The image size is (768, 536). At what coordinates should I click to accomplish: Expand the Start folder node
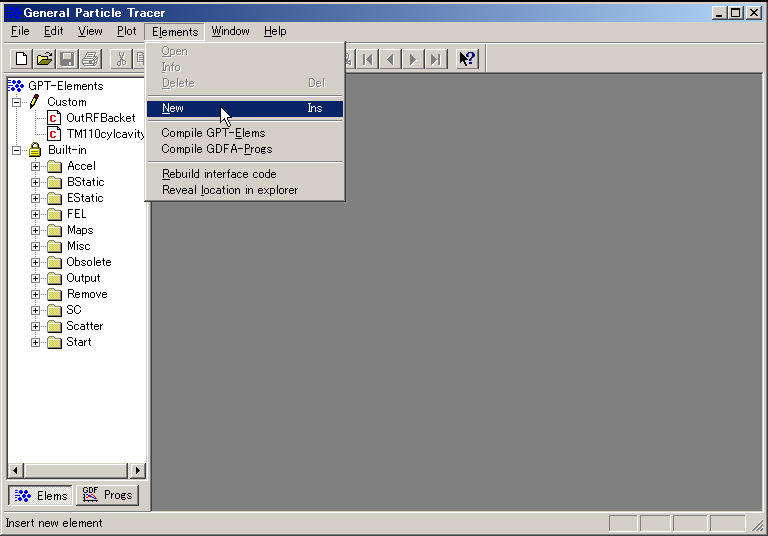[35, 342]
